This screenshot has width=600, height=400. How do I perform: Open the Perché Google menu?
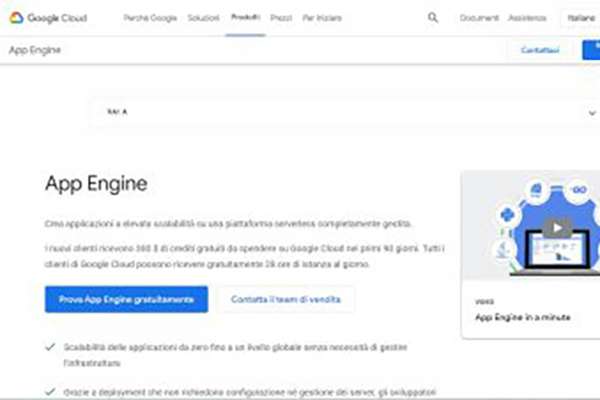pos(150,18)
